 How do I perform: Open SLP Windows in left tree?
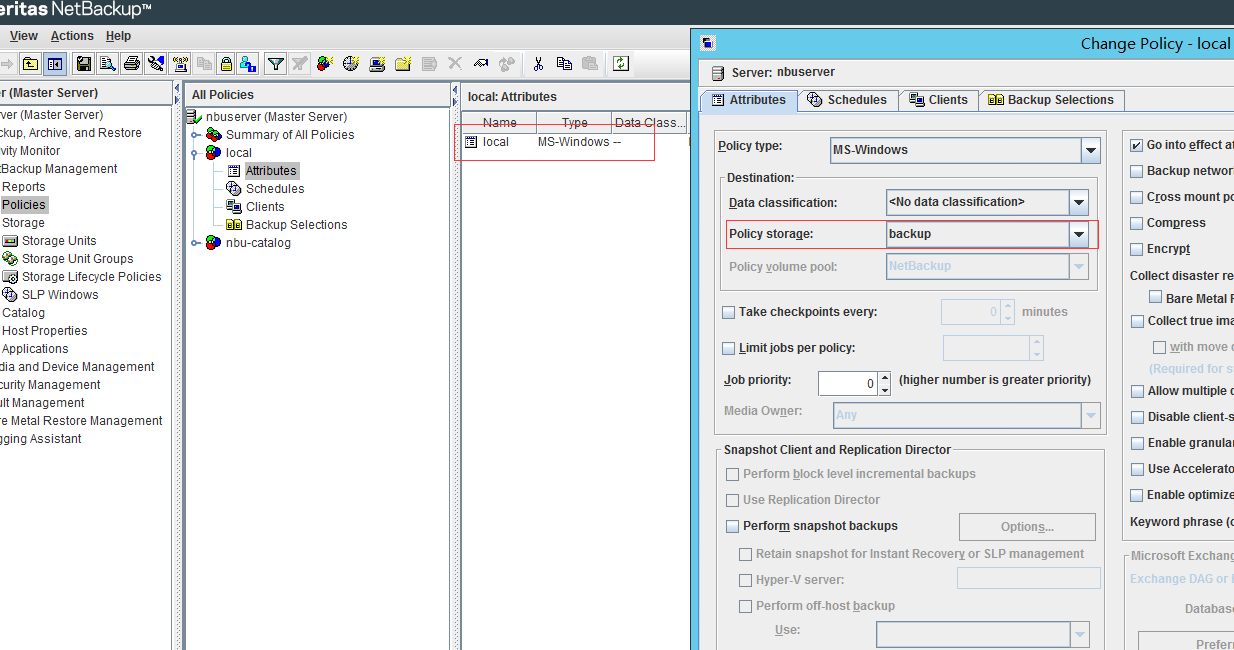(x=60, y=295)
